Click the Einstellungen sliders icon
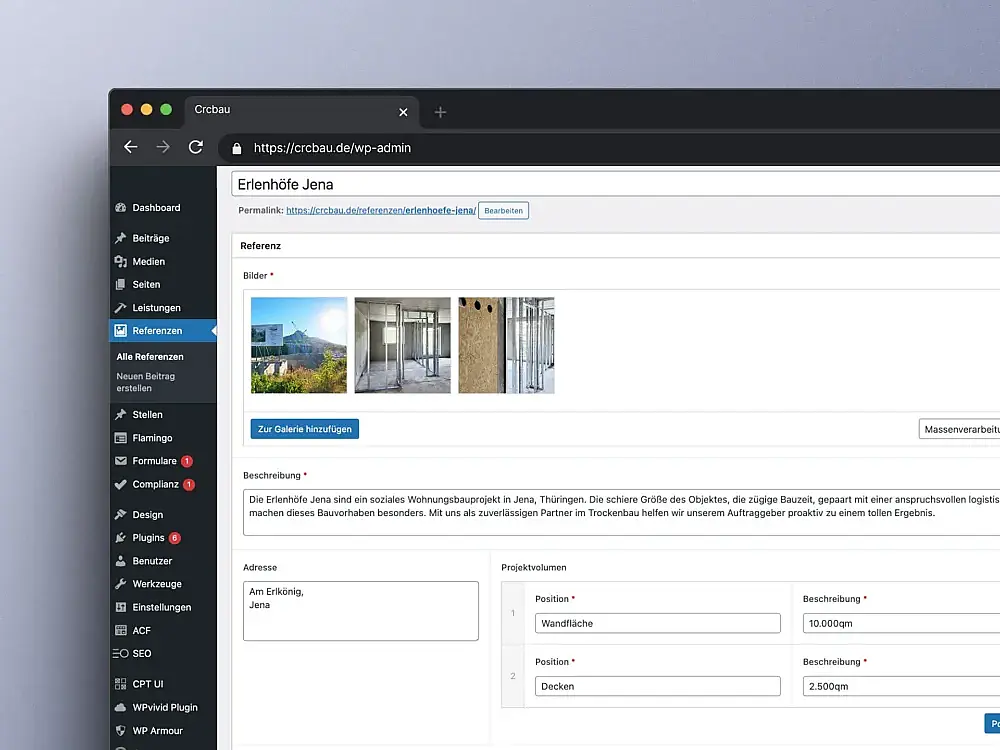Screen dimensions: 1000x750 [121, 607]
